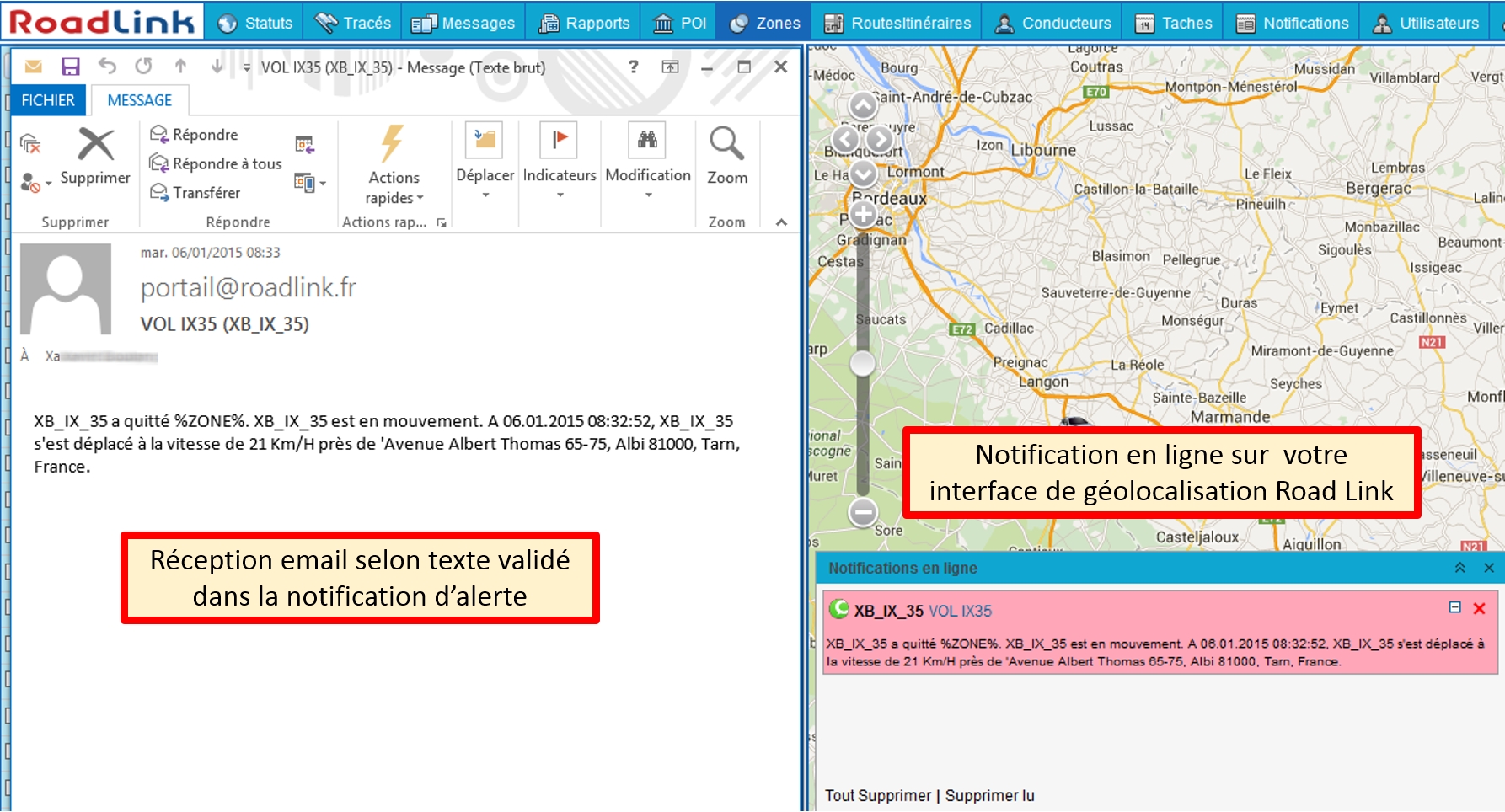This screenshot has height=812, width=1505.
Task: Toggle ribbon display options icon
Action: click(x=670, y=67)
